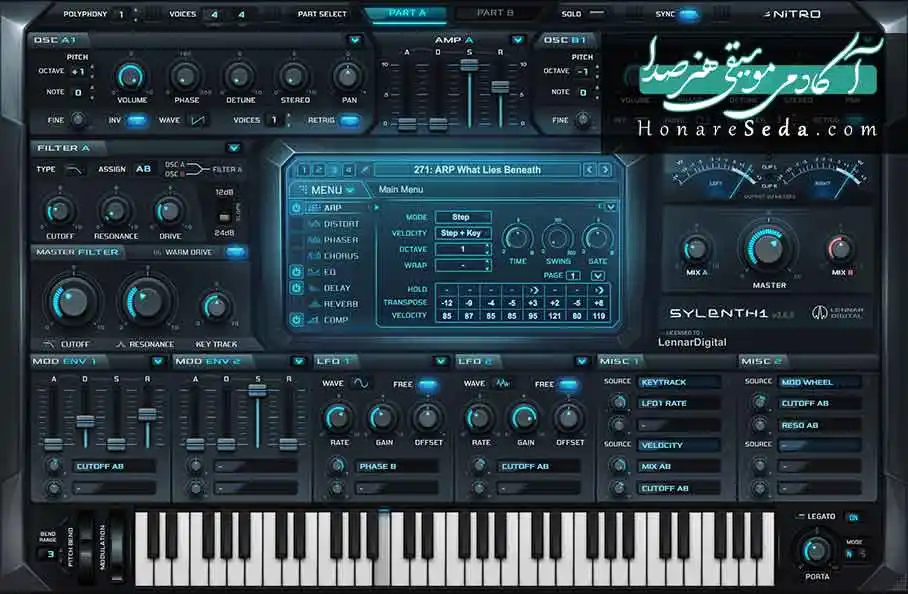Click the hold arrow in arp step 8
This screenshot has width=908, height=594.
point(599,289)
